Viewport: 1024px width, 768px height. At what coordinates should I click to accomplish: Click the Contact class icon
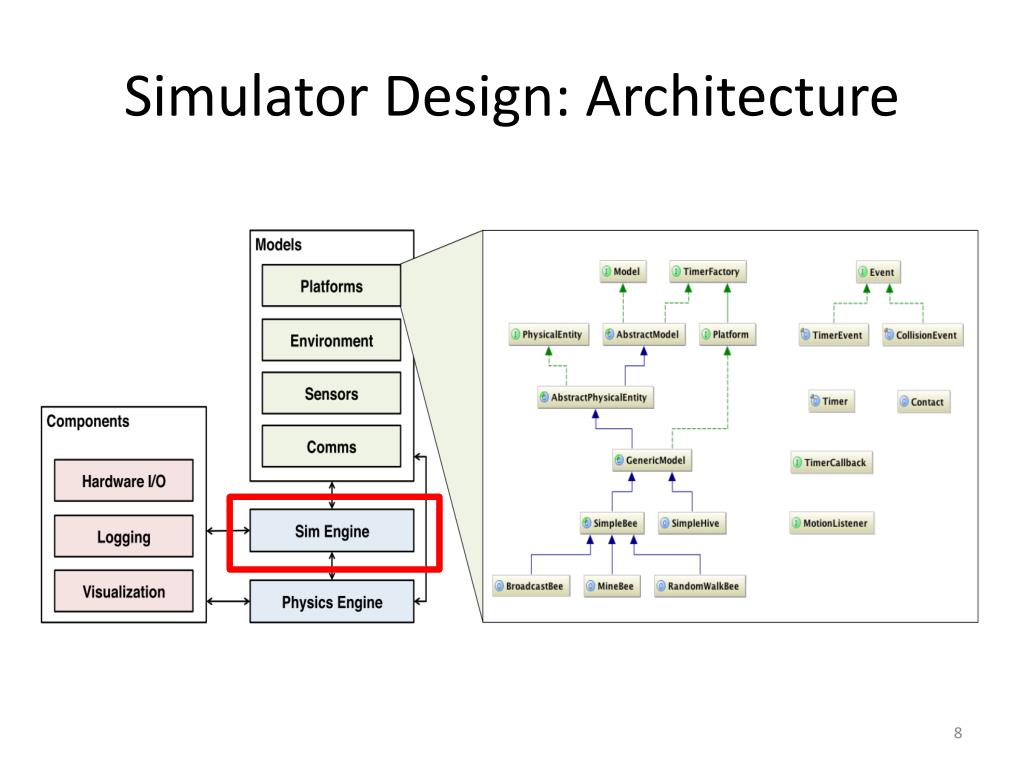point(904,402)
